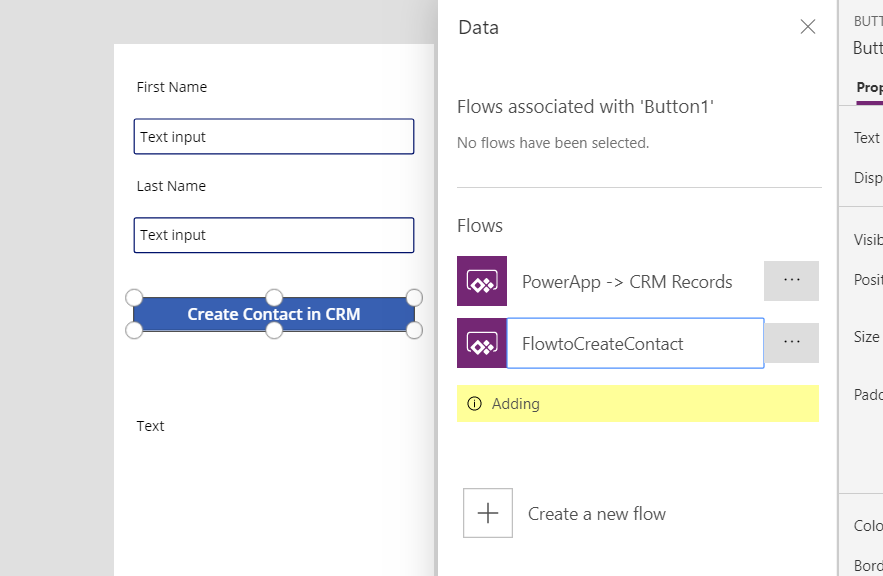Switch to the Properties tab
This screenshot has height=576, width=883.
pos(869,88)
